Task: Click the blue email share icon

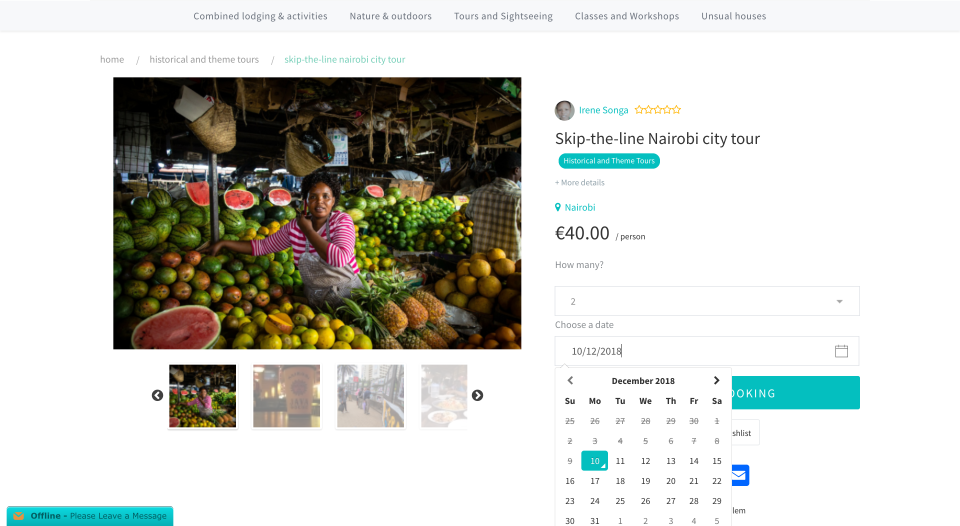Action: point(739,475)
